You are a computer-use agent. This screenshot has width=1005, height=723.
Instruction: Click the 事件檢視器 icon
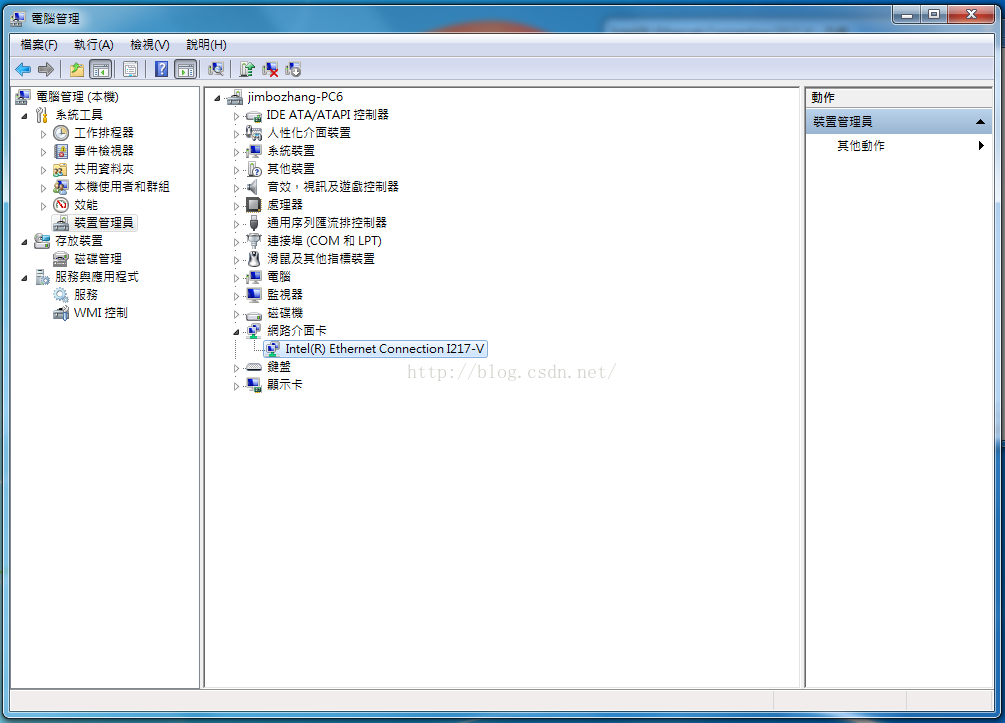click(61, 151)
